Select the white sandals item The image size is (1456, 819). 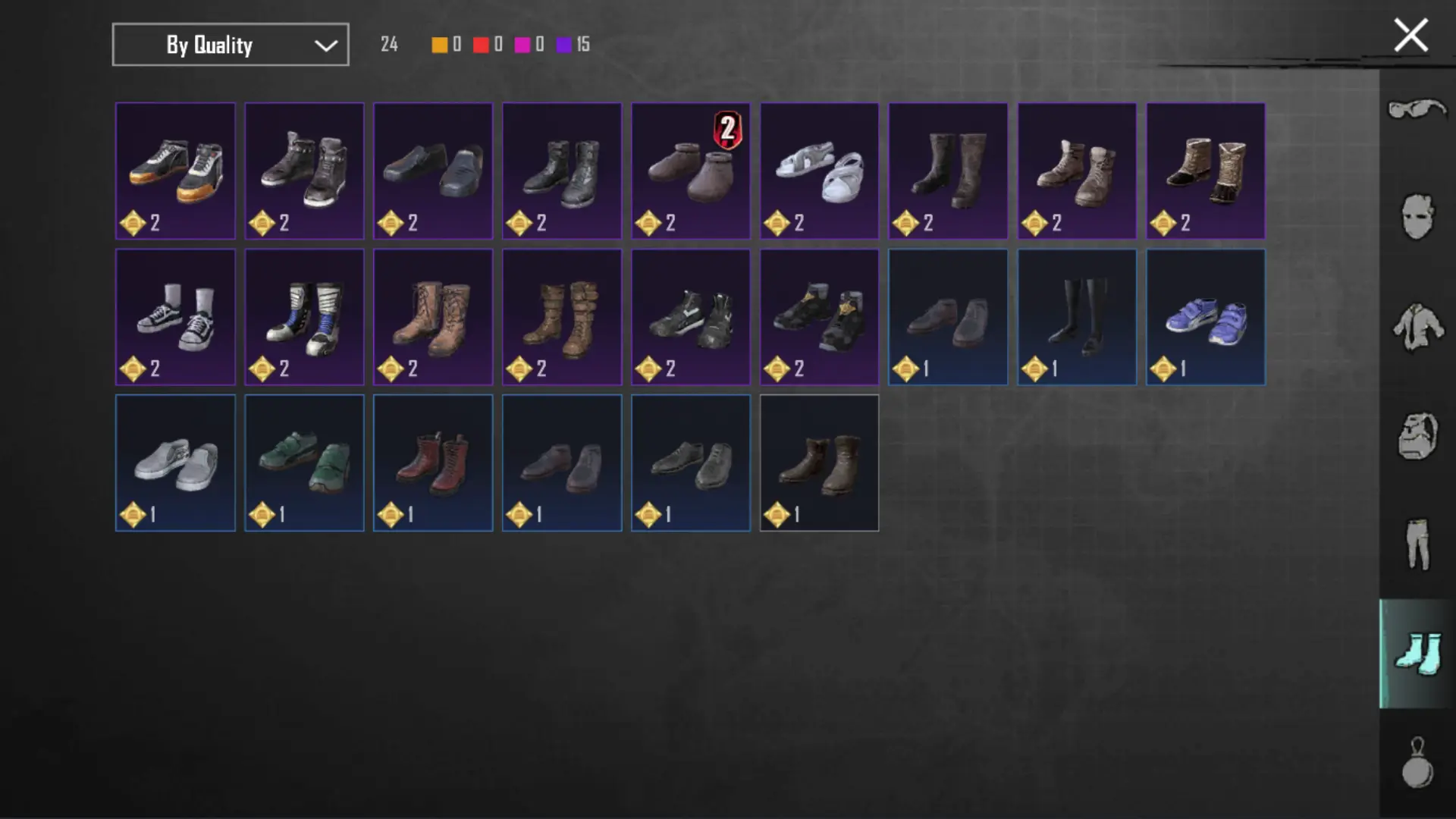pyautogui.click(x=820, y=171)
